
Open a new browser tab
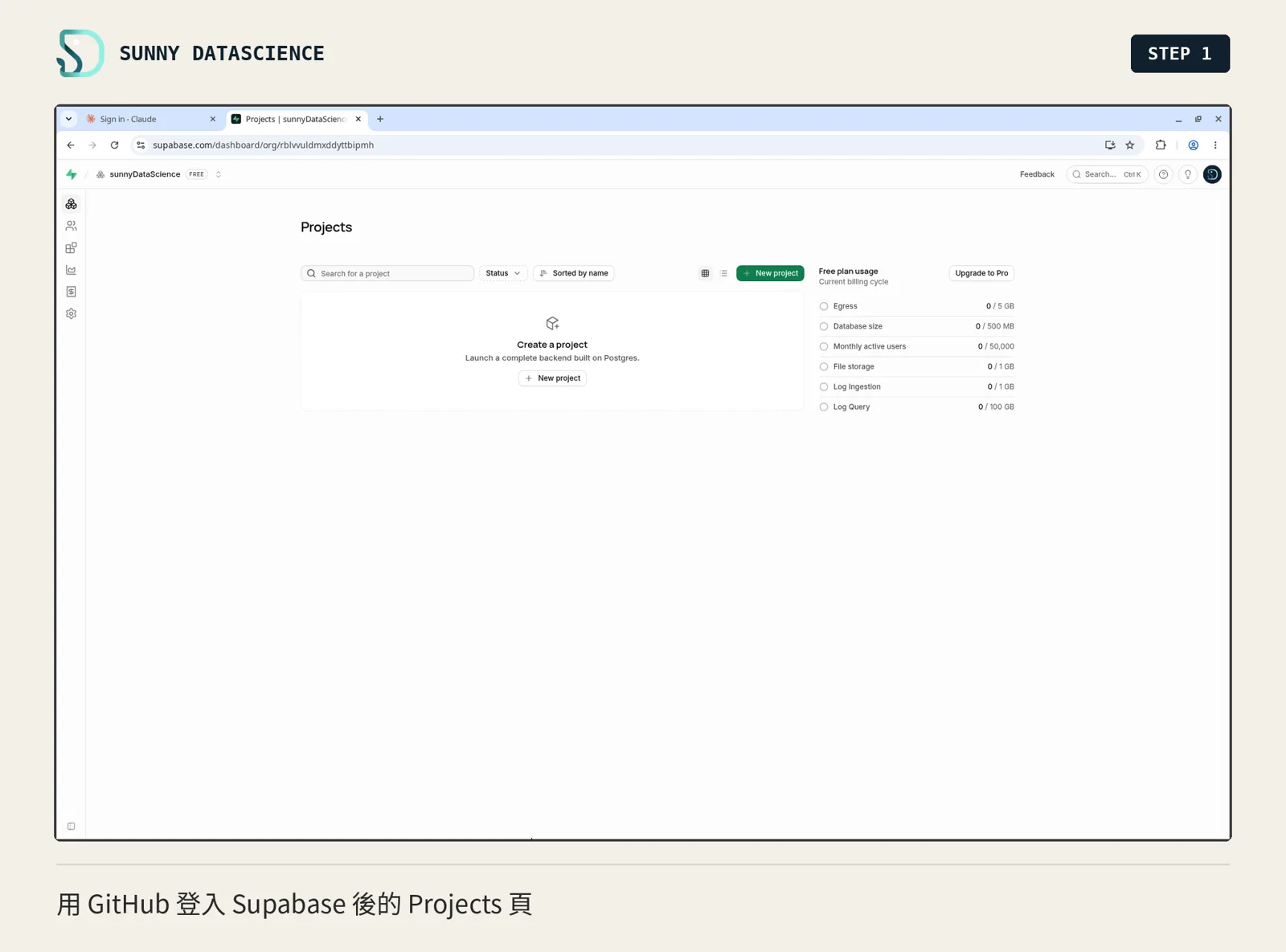(380, 119)
